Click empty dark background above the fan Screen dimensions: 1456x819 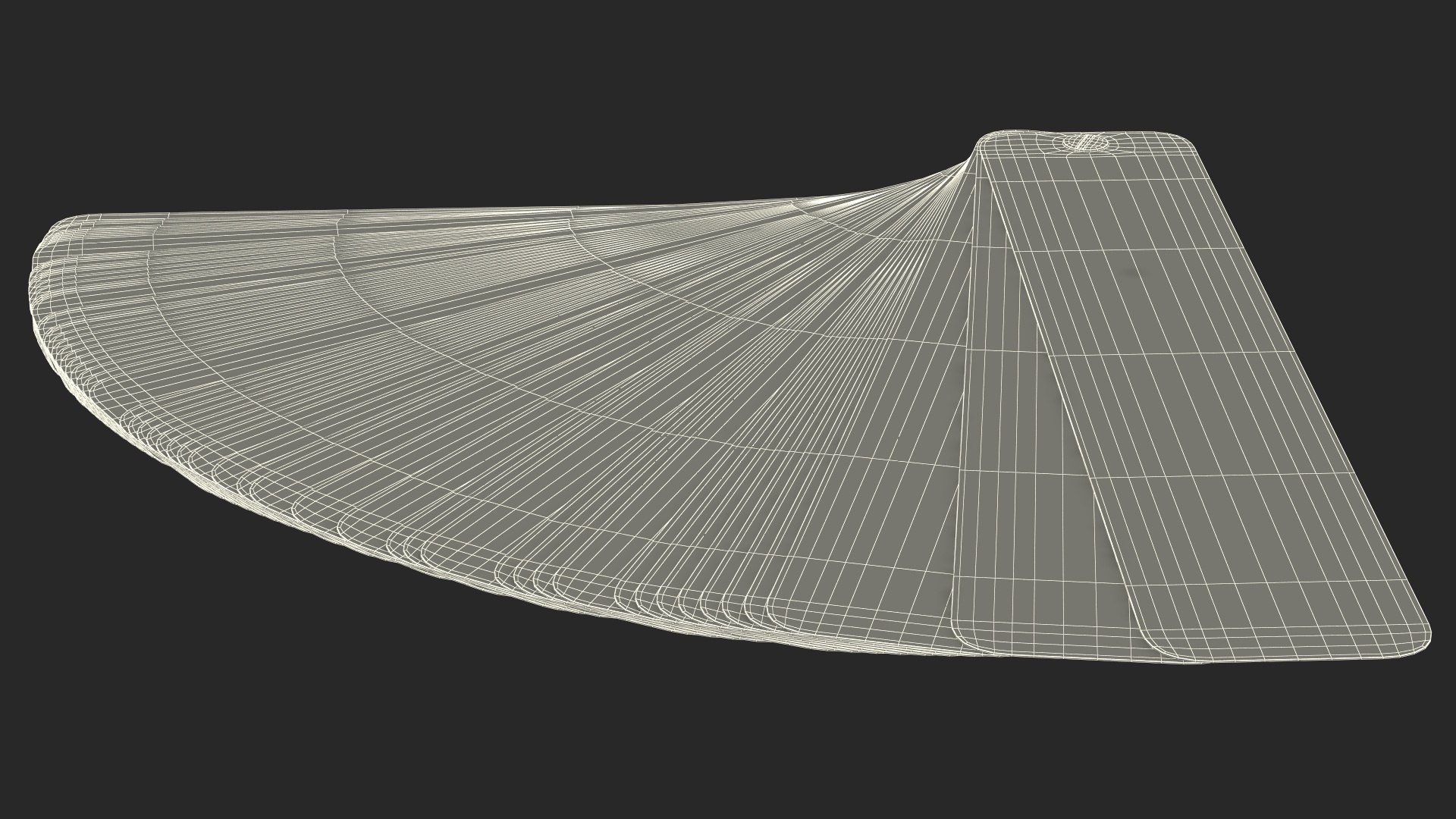[x=531, y=91]
